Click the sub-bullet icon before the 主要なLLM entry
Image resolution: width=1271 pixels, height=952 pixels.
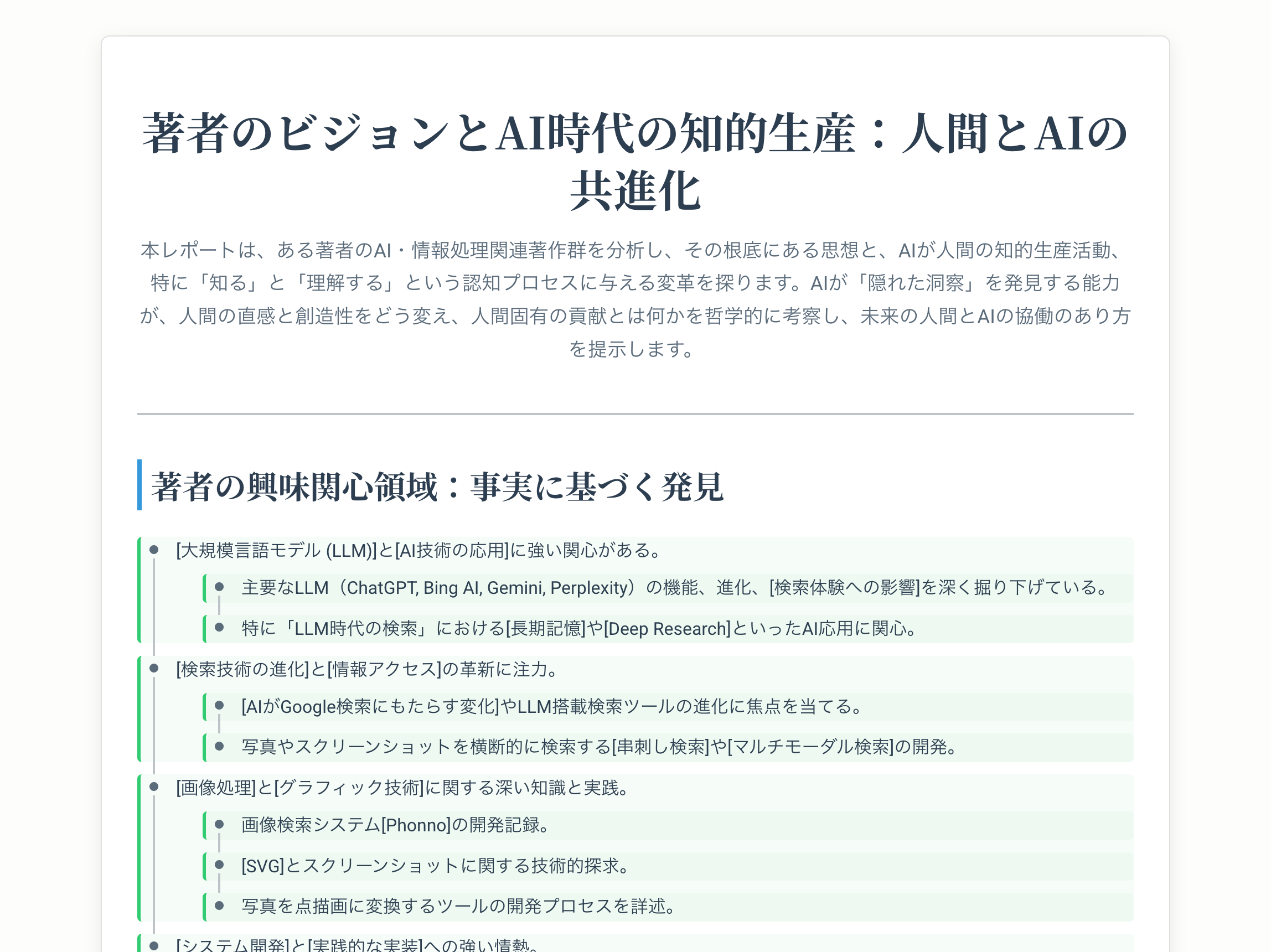220,587
